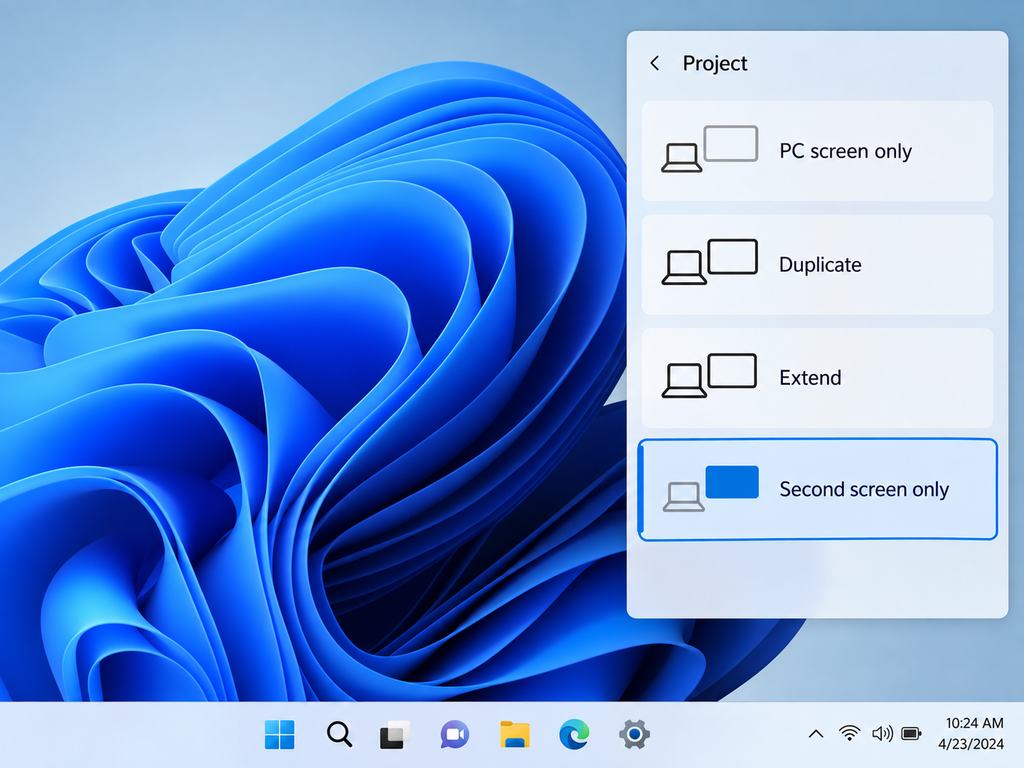This screenshot has width=1024, height=768.
Task: Launch Microsoft Edge from taskbar
Action: click(x=574, y=735)
